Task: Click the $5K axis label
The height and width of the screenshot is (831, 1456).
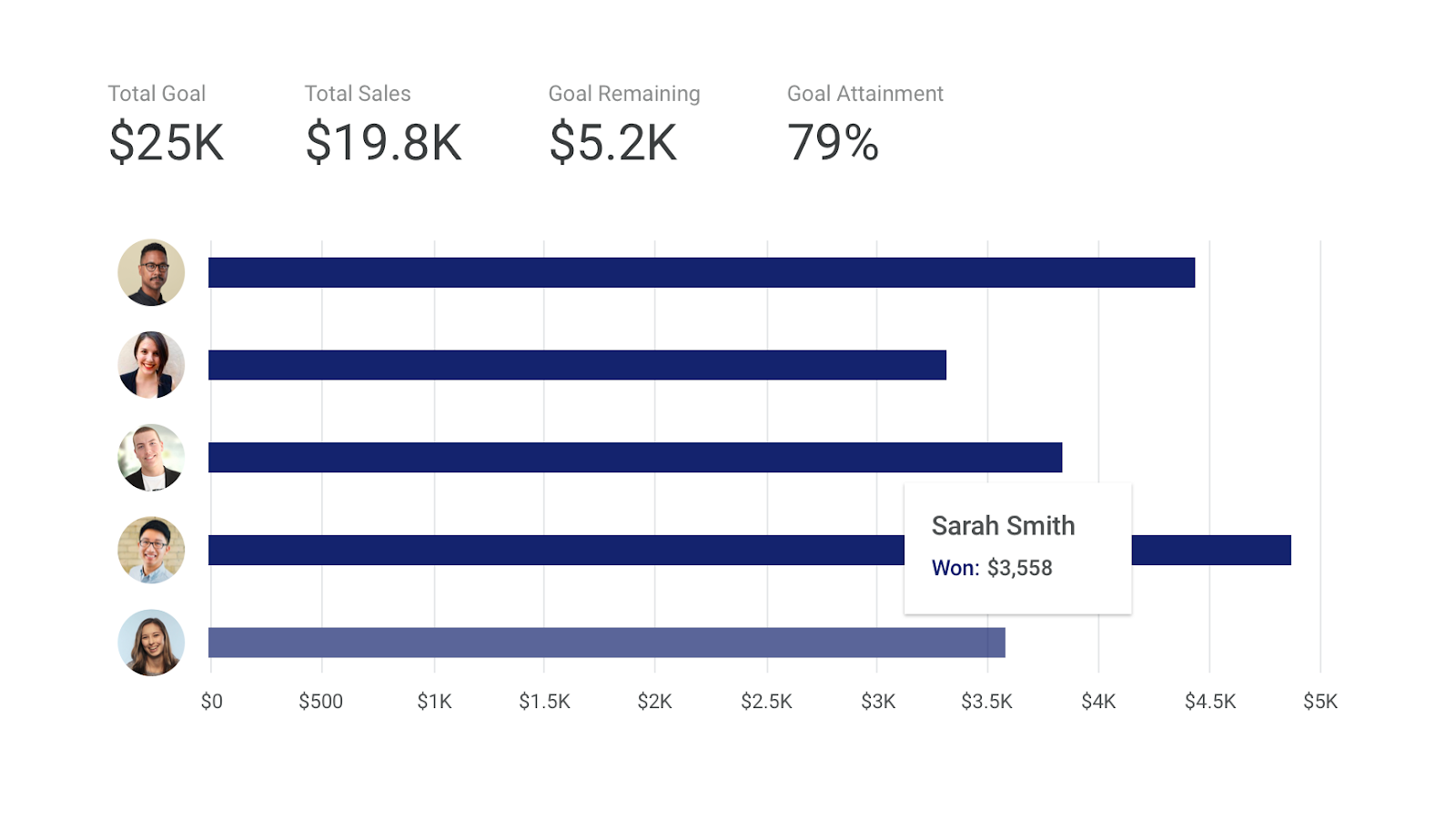Action: [1319, 701]
